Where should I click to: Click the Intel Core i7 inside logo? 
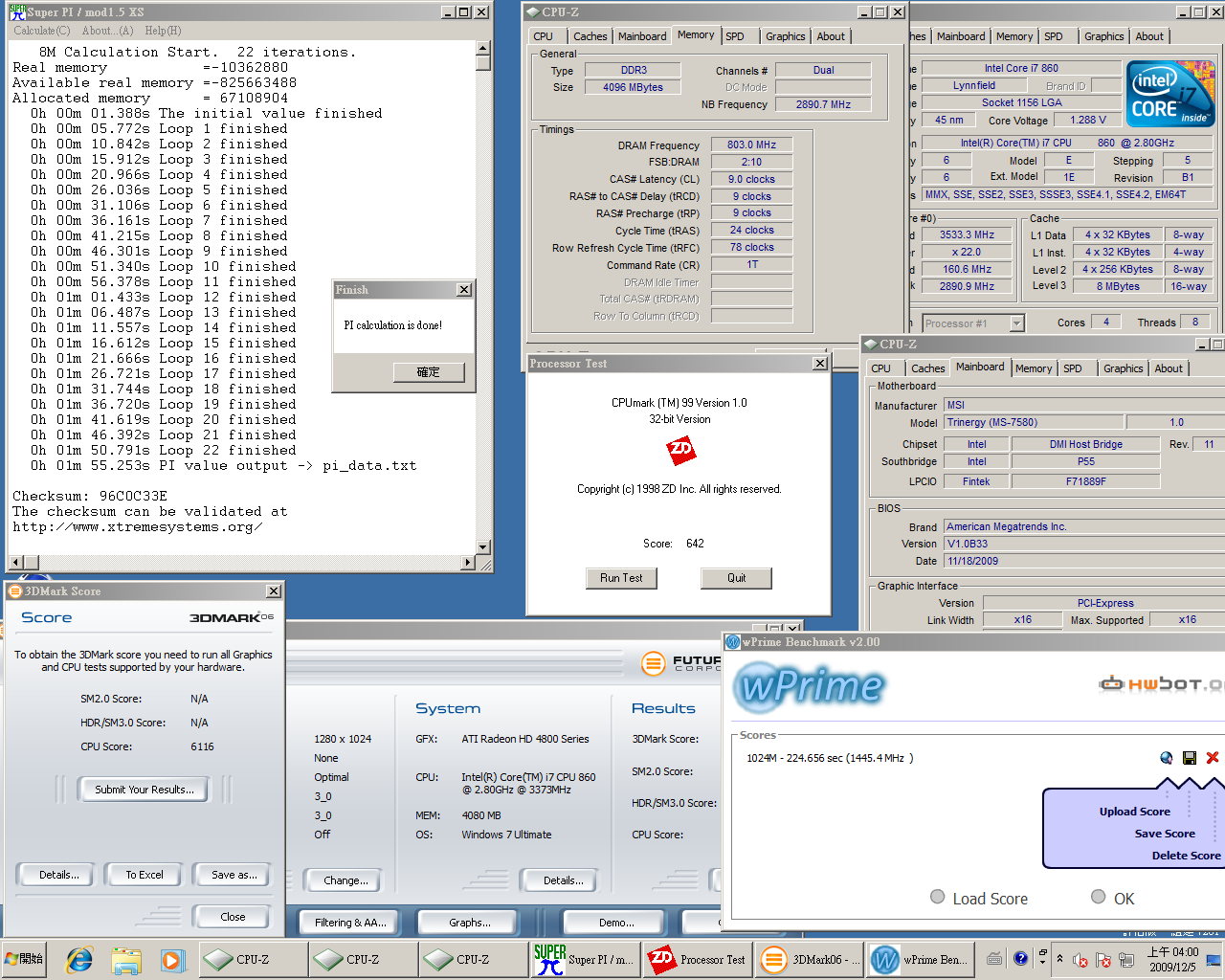pos(1170,94)
